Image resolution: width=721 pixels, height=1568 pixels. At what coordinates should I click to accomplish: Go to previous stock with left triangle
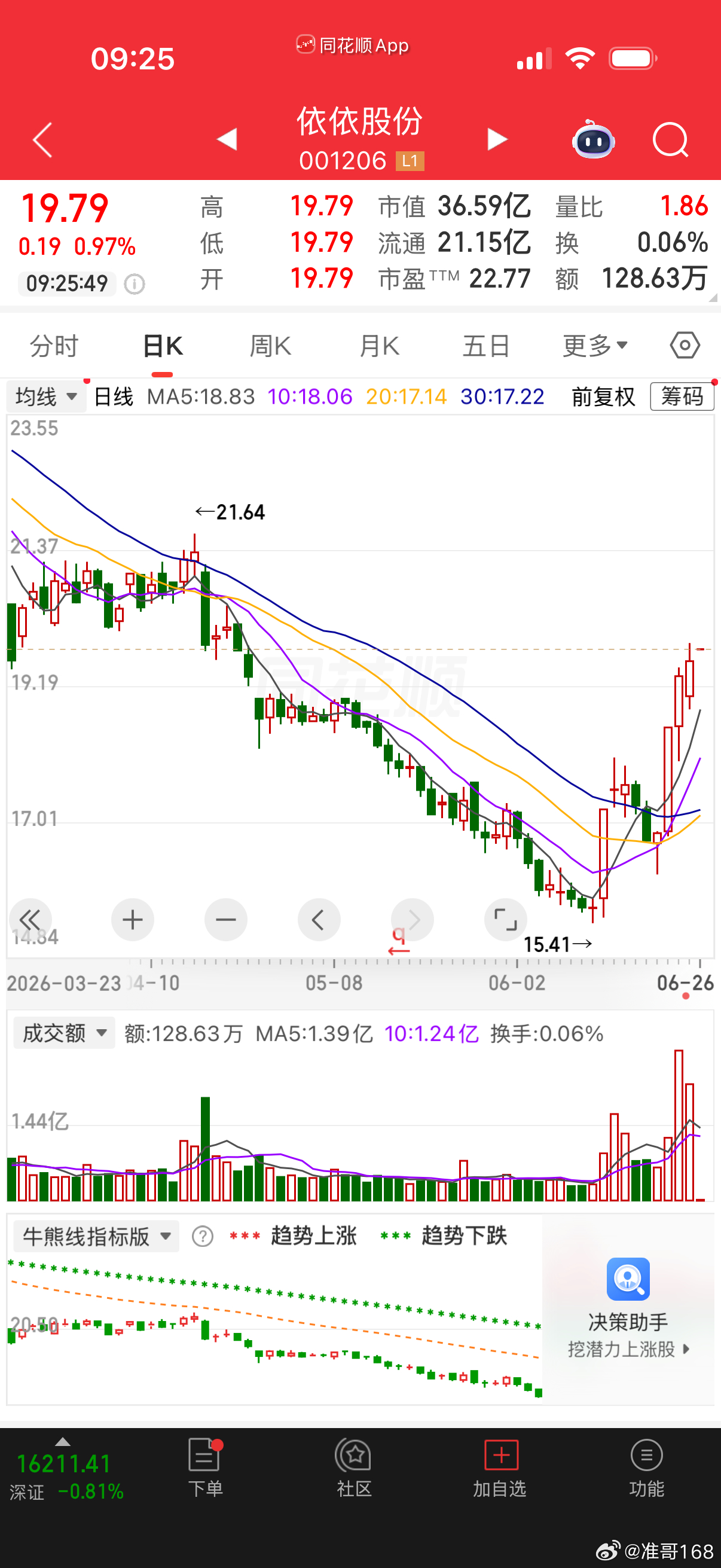tap(227, 139)
